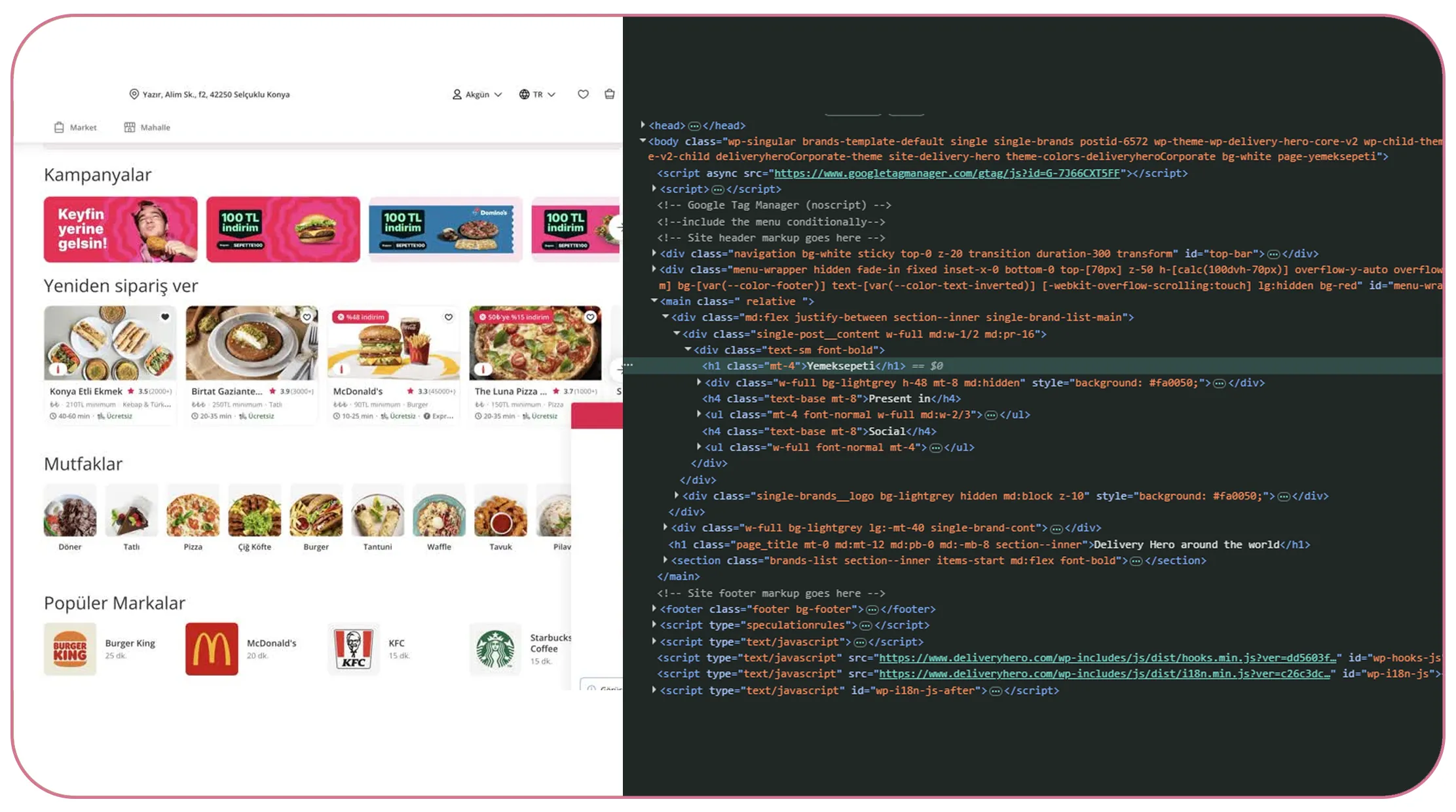Image resolution: width=1456 pixels, height=812 pixels.
Task: Click the delivery address text field
Action: 216,94
